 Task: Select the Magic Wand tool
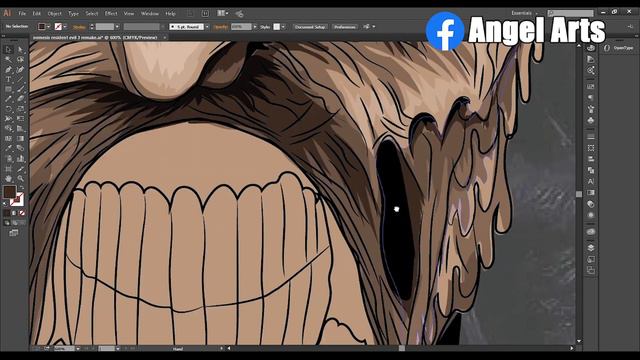(x=9, y=60)
